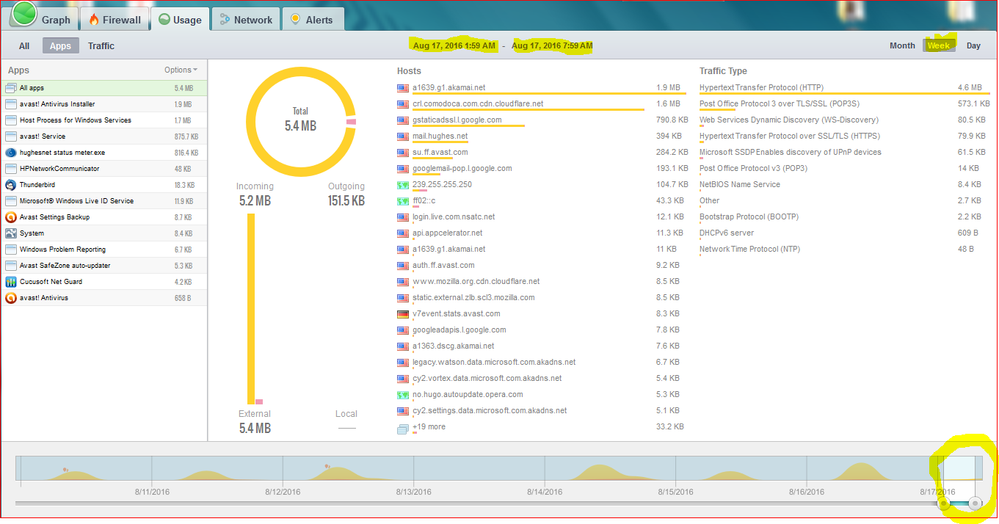Click the German flag beside v7event.stats.avast.com
This screenshot has height=524, width=999.
tap(403, 314)
